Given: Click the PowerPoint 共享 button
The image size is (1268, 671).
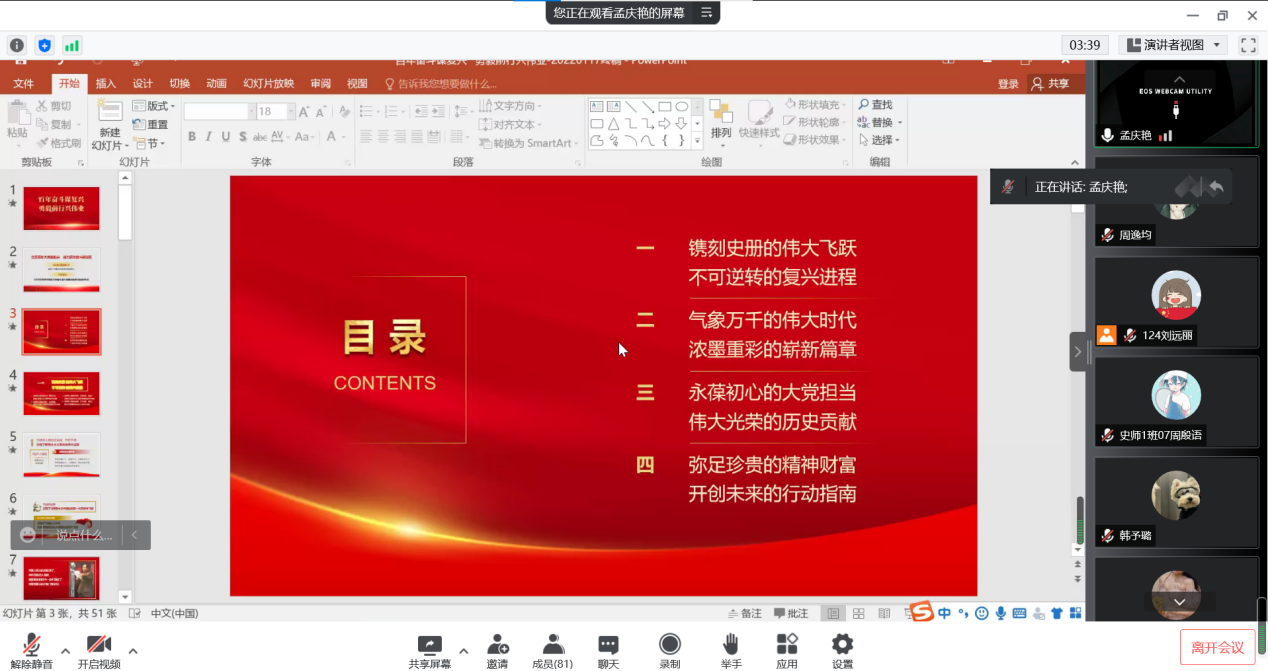Looking at the screenshot, I should 1051,84.
